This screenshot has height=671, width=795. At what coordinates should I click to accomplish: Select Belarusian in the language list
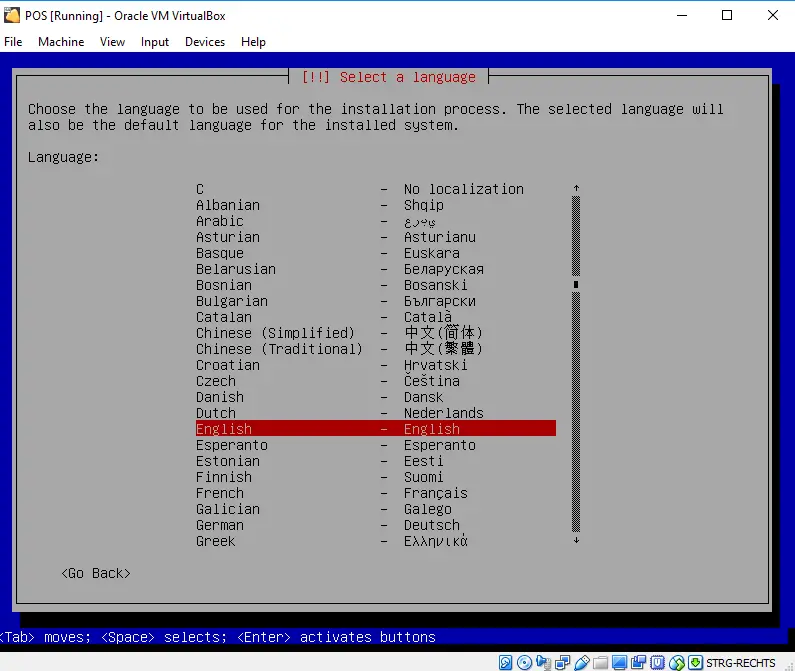pyautogui.click(x=376, y=269)
